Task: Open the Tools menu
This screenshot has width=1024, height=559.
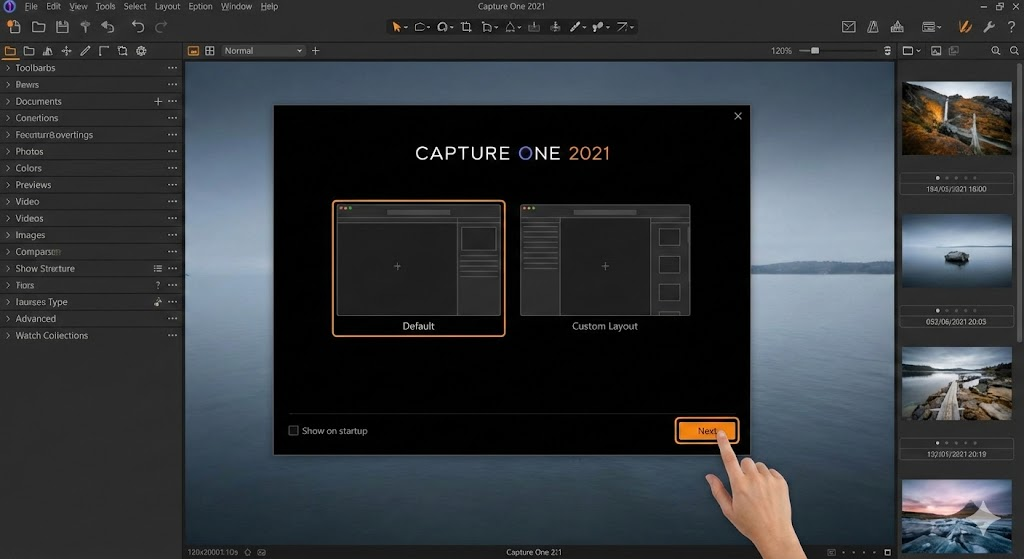Action: (x=105, y=7)
